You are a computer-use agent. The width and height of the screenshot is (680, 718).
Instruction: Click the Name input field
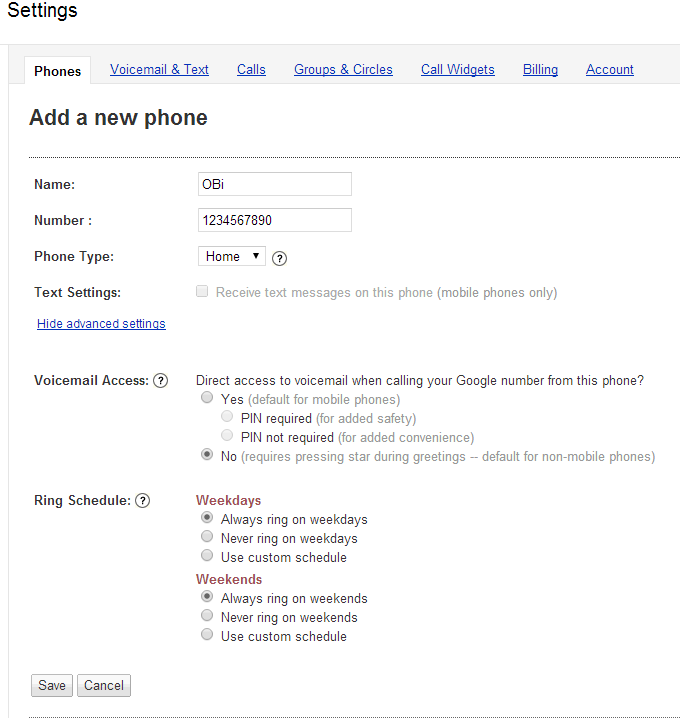coord(275,184)
